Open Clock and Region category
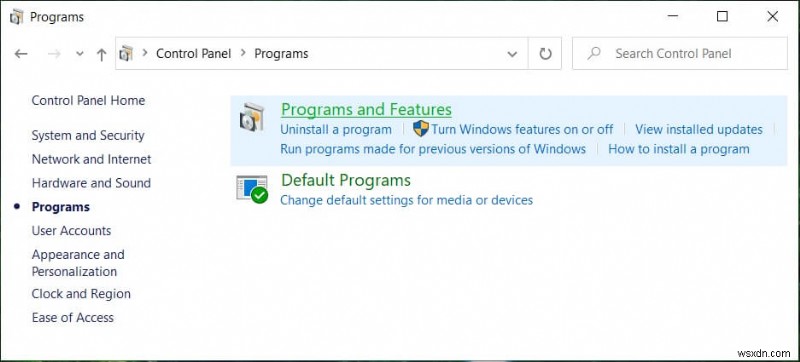This screenshot has width=800, height=362. pyautogui.click(x=81, y=294)
